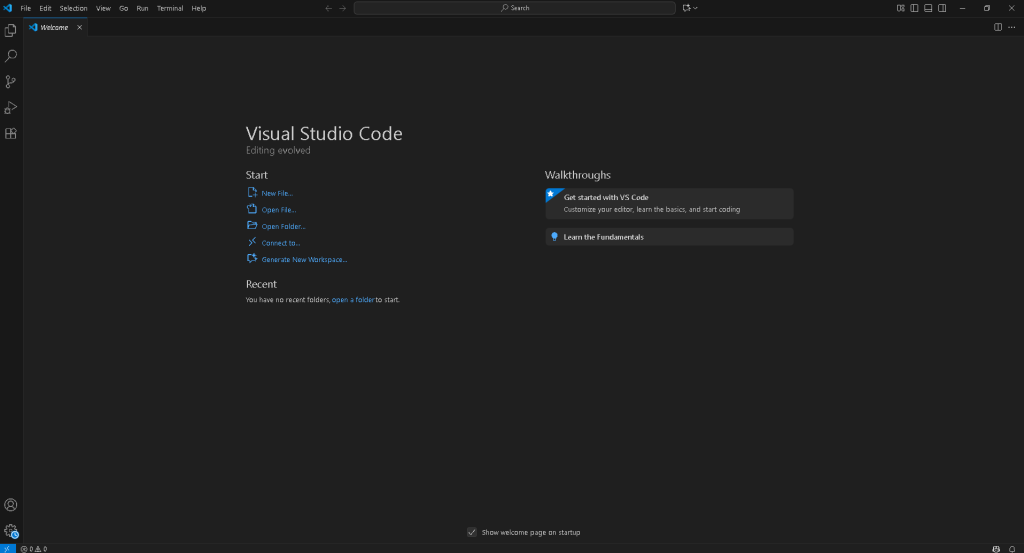Open the Terminal menu

tap(170, 8)
